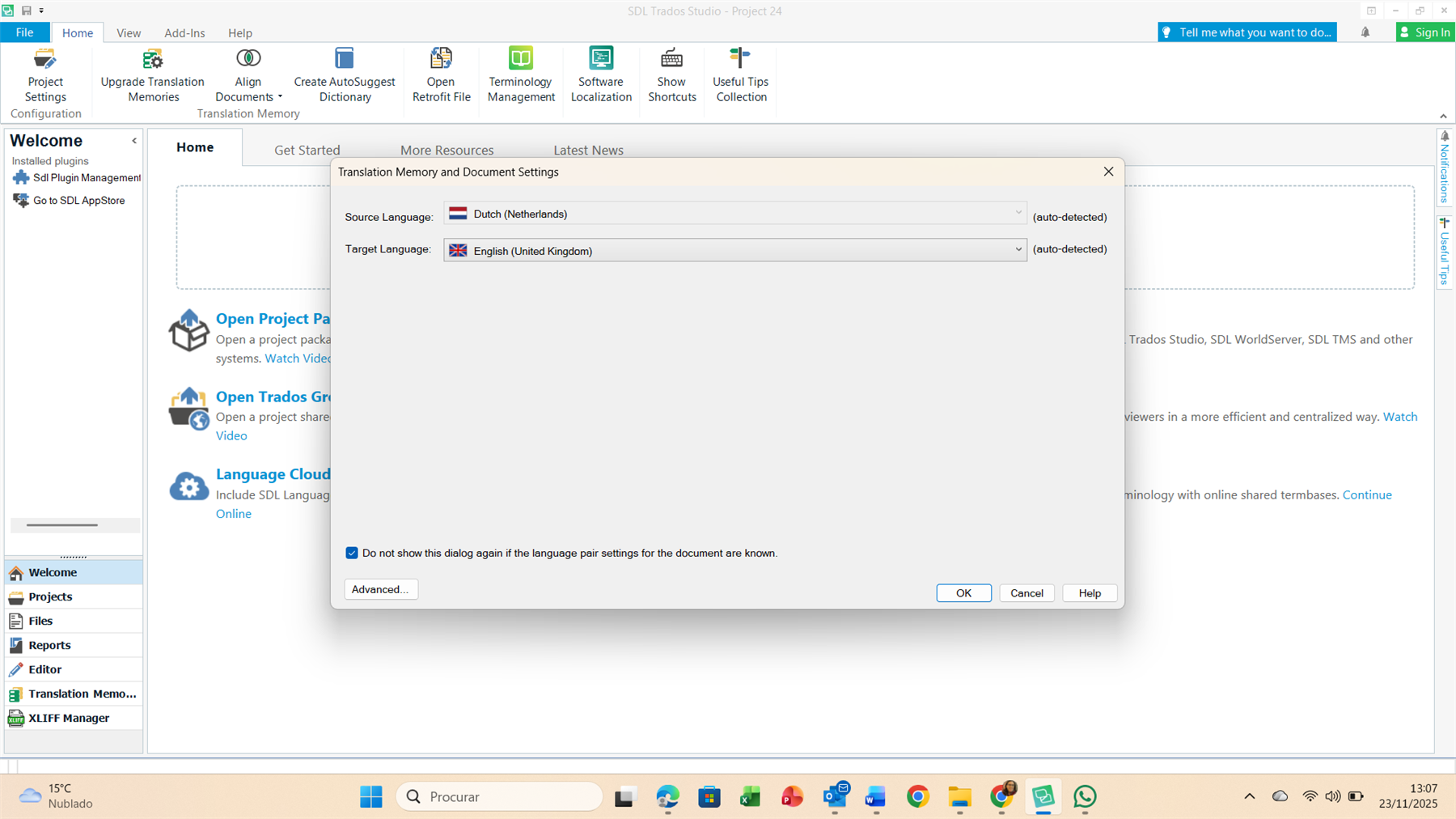Switch to the Latest News tab

tap(588, 150)
